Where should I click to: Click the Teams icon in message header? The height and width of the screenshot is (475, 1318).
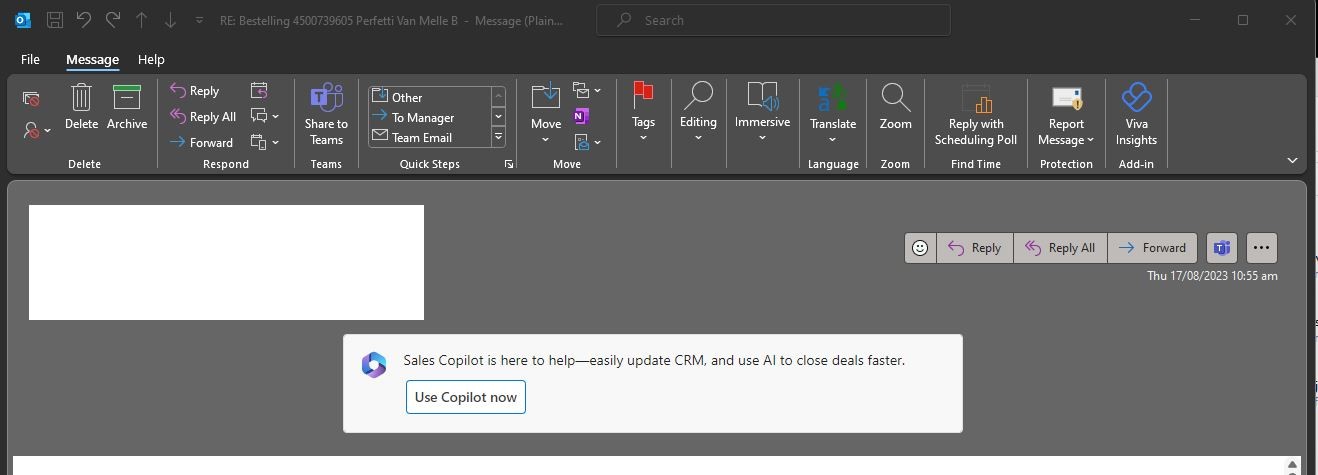1221,248
